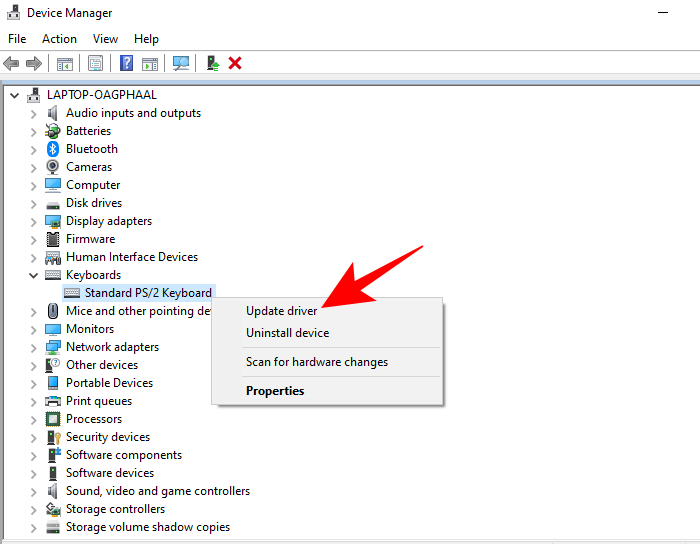
Task: Click the Security devices key icon
Action: [x=53, y=437]
